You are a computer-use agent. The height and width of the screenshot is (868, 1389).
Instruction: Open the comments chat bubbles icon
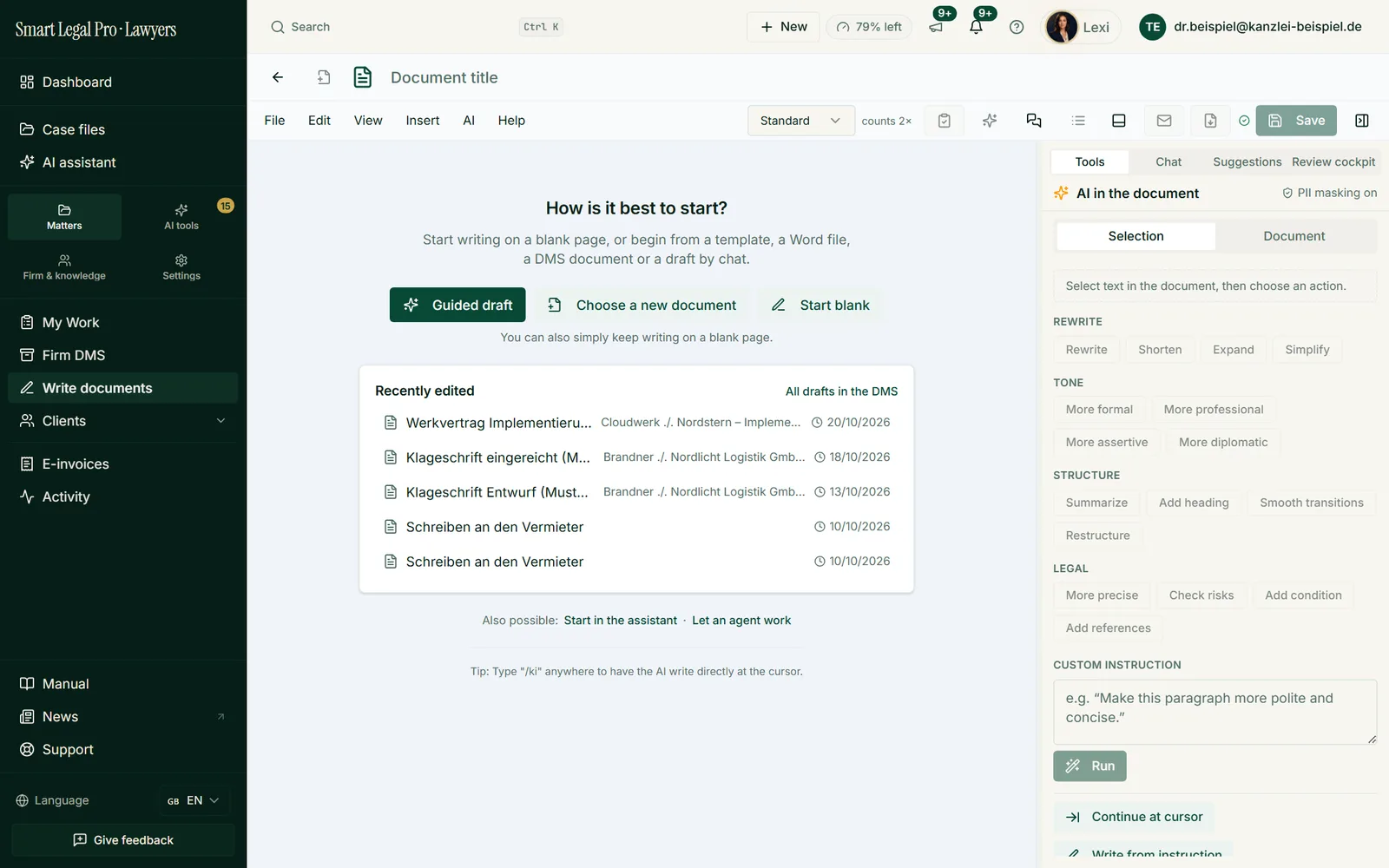tap(1034, 121)
